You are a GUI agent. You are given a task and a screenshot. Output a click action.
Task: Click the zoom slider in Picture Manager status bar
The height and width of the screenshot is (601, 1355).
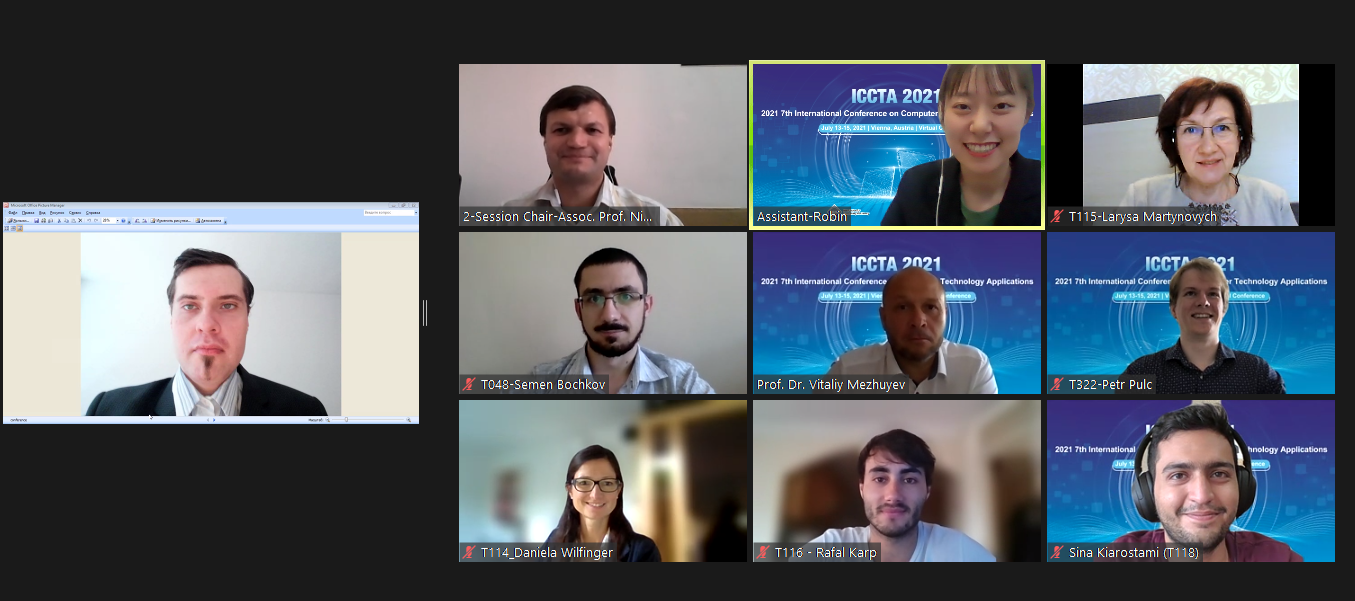point(346,420)
